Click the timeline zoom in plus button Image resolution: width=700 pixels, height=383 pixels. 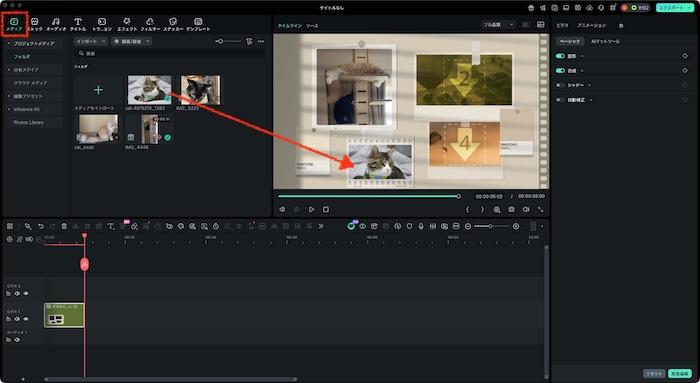pyautogui.click(x=516, y=227)
